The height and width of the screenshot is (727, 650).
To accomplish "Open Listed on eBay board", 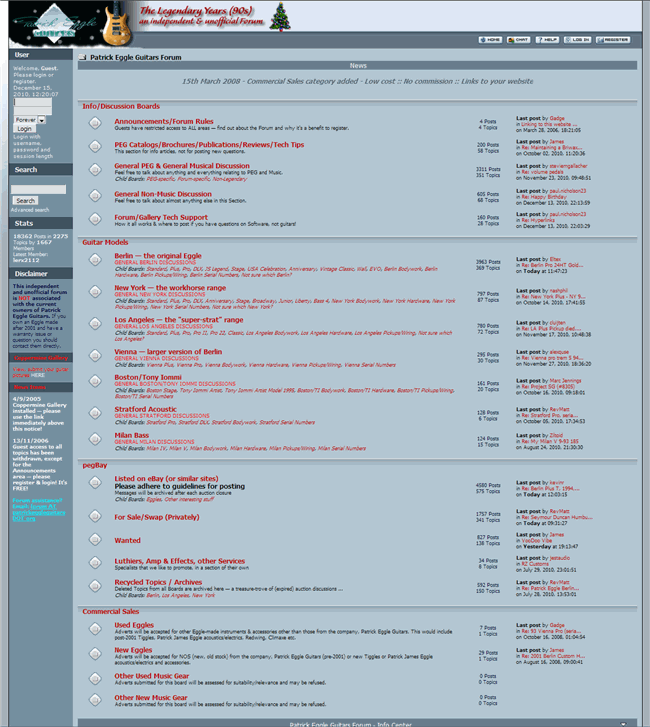I will point(166,478).
